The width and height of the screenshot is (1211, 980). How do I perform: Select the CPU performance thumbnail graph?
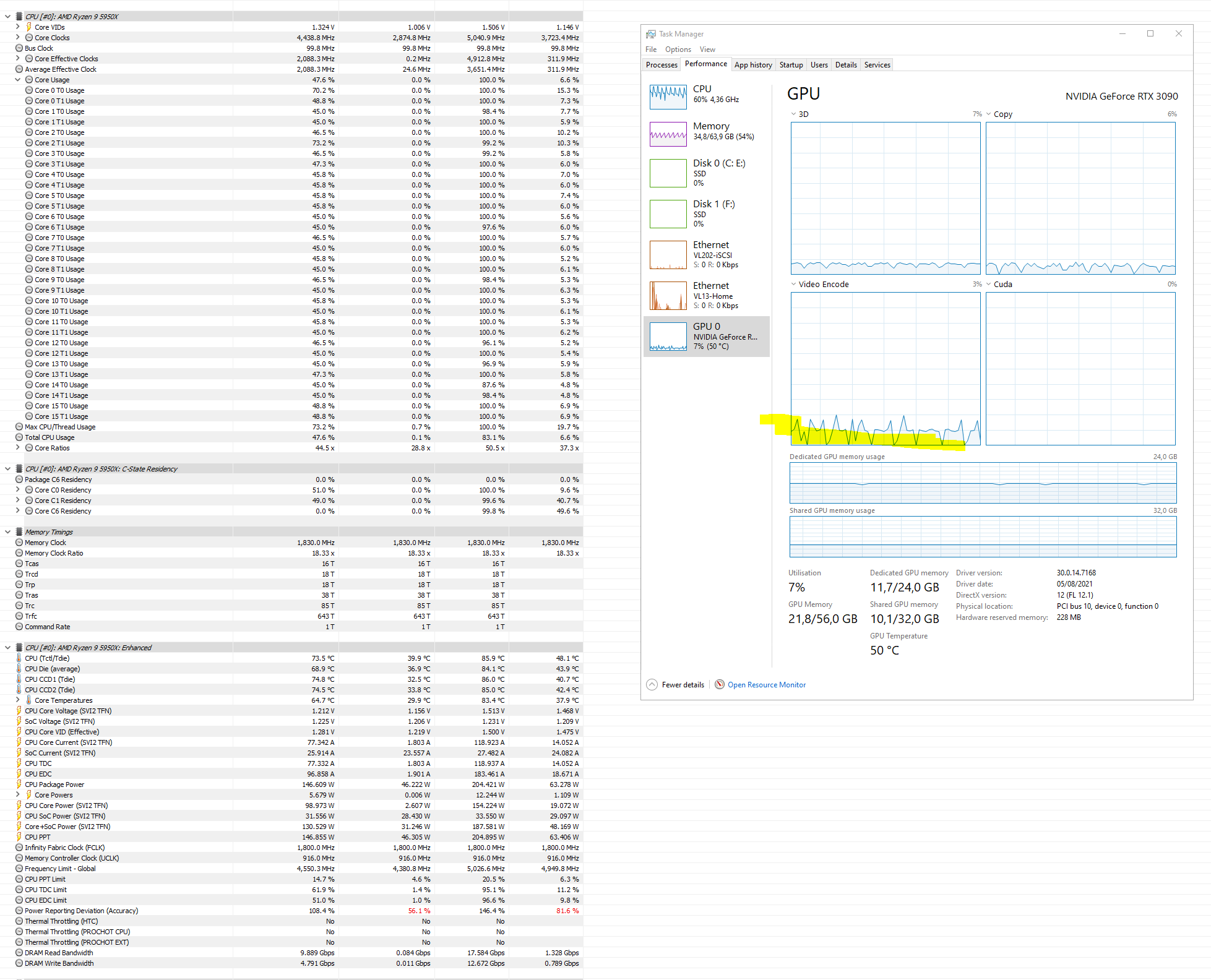click(x=668, y=97)
